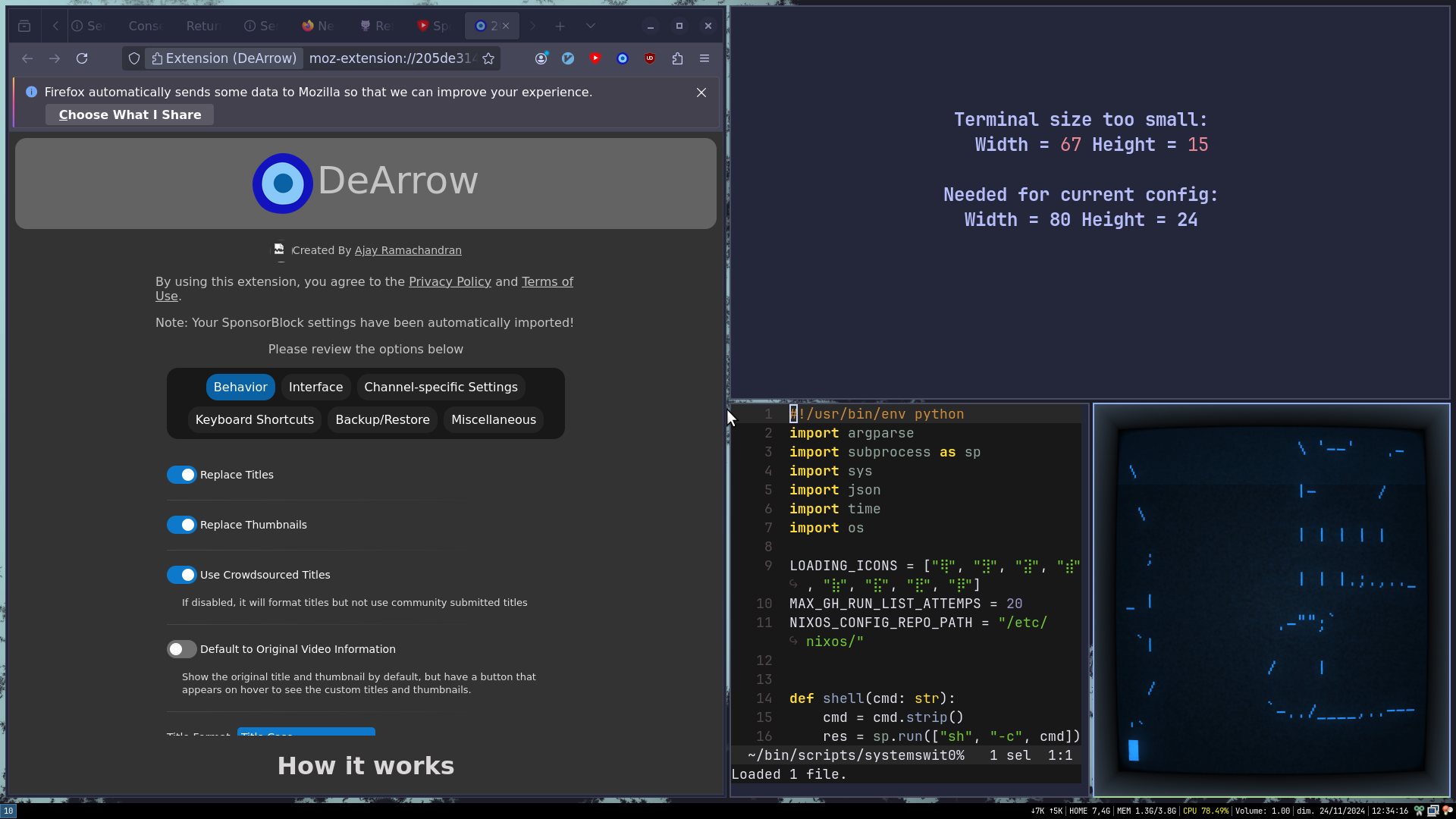Click the 12:34:16 clock
1456x819 pixels.
pos(1390,811)
